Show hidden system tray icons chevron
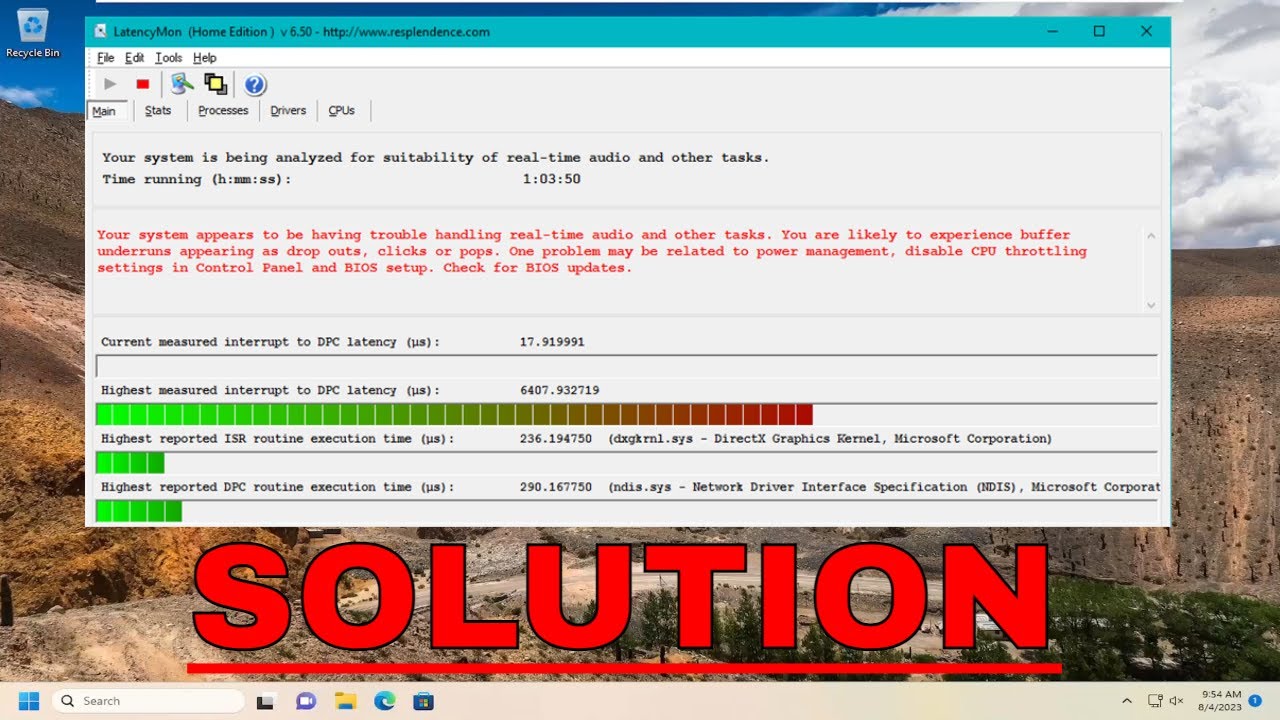The width and height of the screenshot is (1280, 720). (x=1127, y=701)
